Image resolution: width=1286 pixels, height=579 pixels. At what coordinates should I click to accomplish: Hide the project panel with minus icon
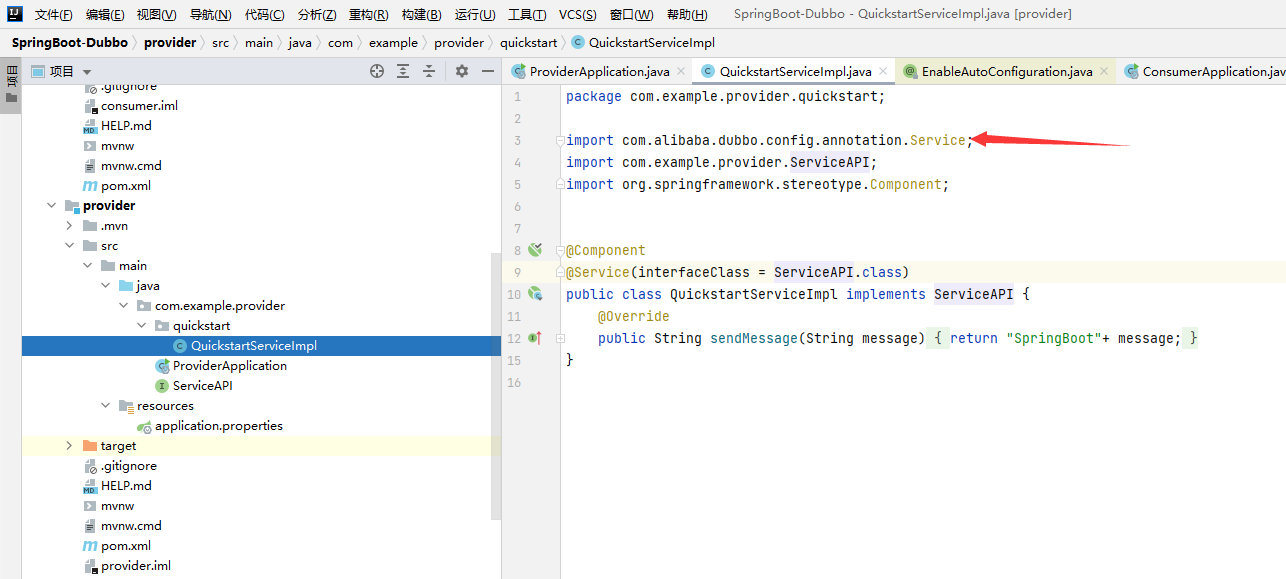coord(488,71)
